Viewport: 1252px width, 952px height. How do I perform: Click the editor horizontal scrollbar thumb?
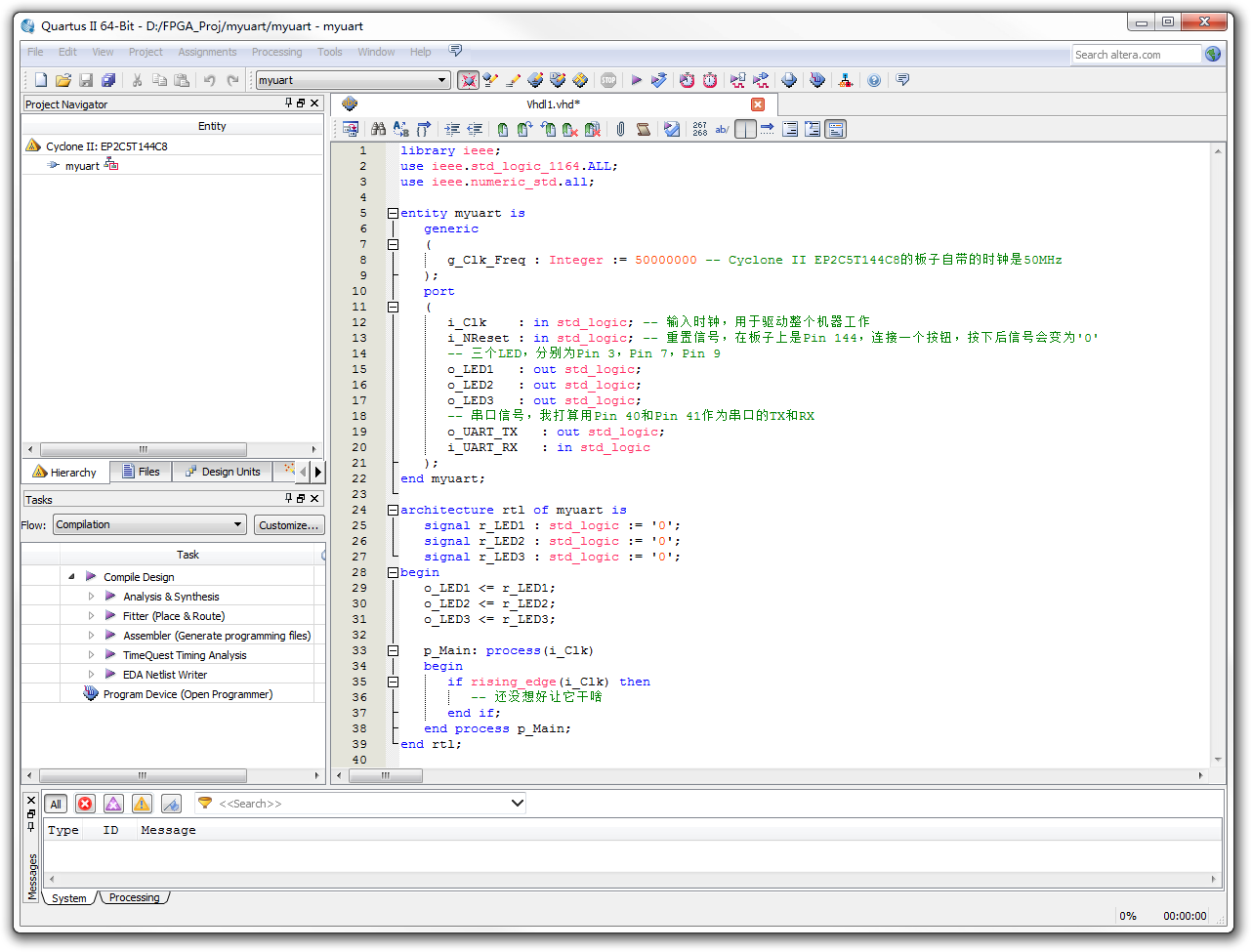386,775
